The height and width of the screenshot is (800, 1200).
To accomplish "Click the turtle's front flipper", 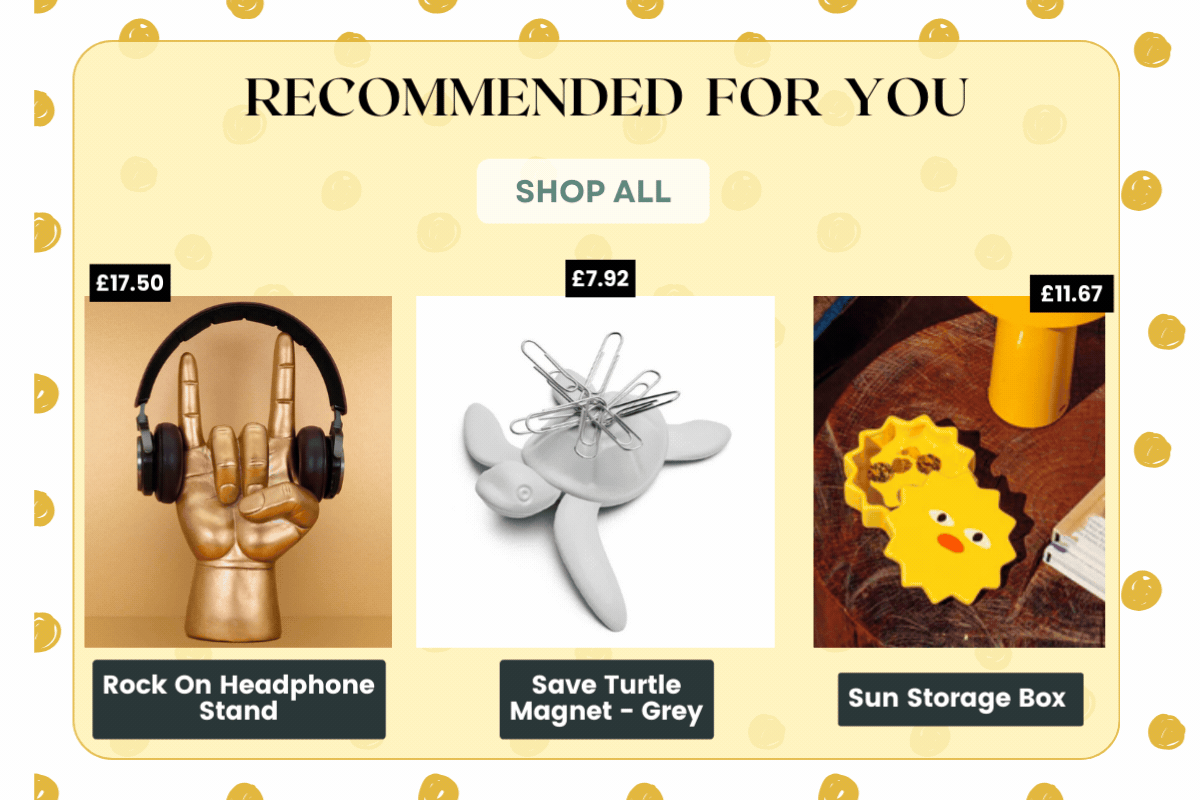I will (x=592, y=560).
